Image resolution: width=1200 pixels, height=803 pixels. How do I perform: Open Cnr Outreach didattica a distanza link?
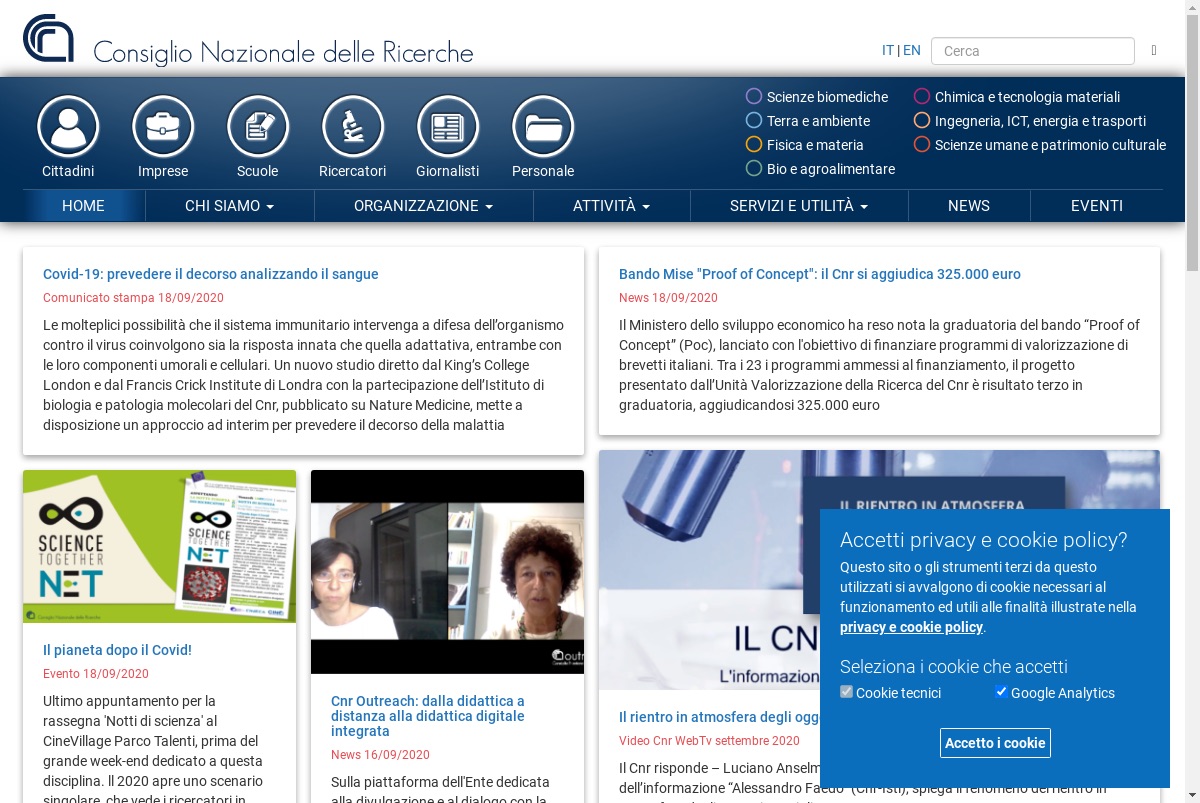[428, 716]
